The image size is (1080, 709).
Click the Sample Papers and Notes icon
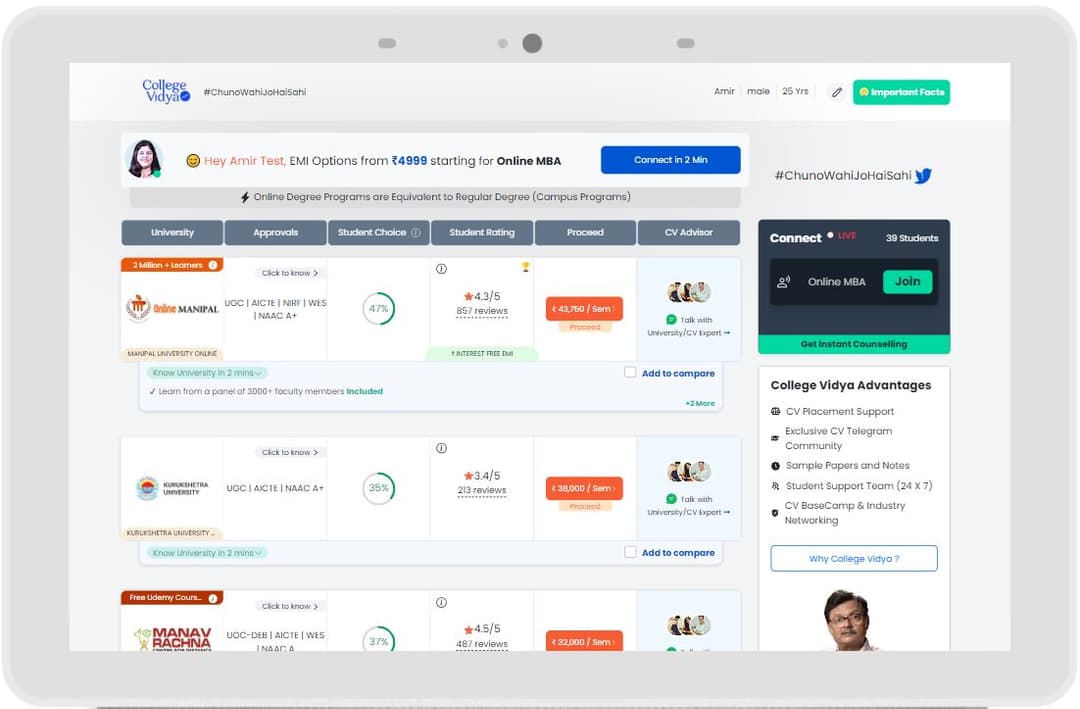pyautogui.click(x=776, y=466)
